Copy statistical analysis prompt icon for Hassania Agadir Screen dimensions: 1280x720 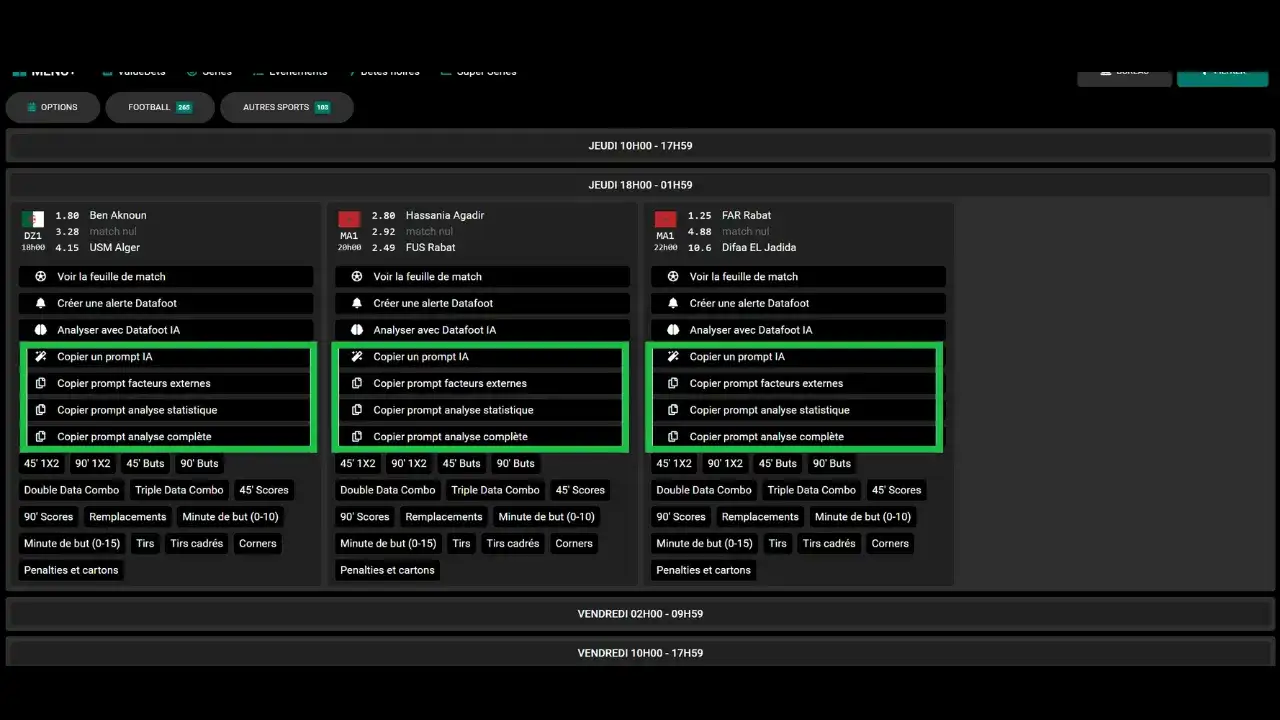[x=357, y=410]
